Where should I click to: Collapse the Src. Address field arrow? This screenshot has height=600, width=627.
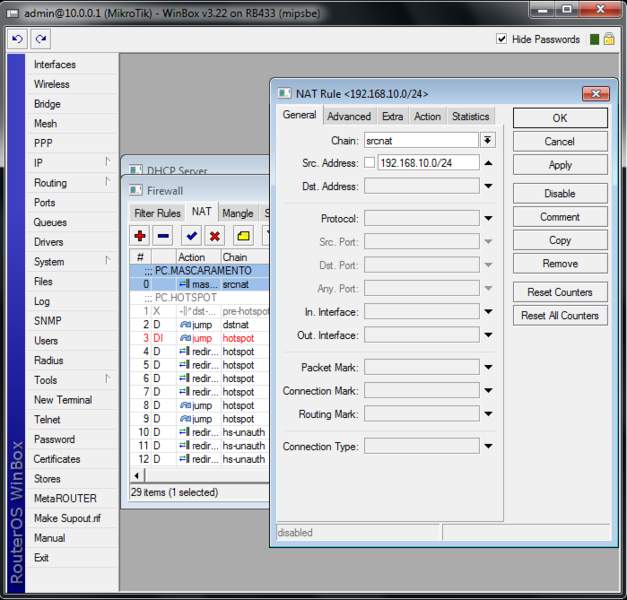pos(488,163)
